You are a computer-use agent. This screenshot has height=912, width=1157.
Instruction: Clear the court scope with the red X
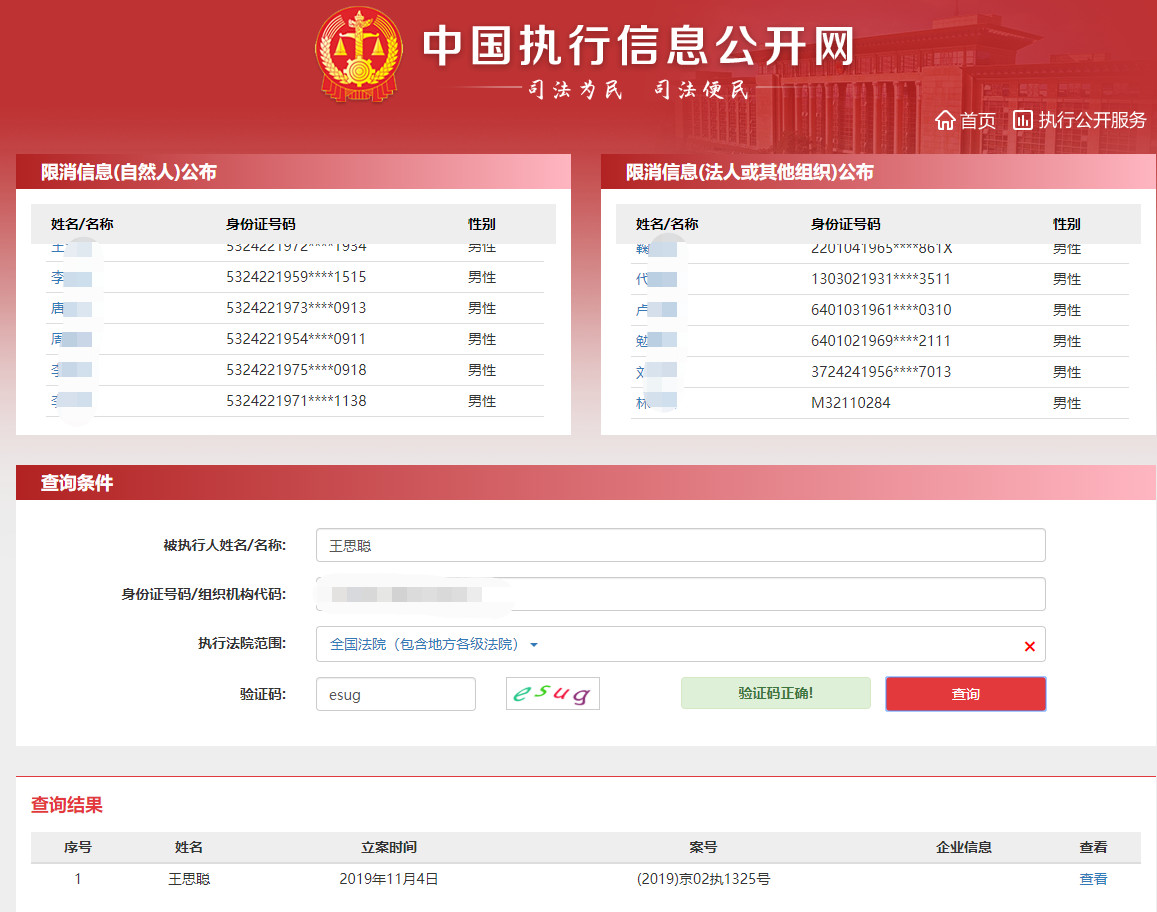(1029, 646)
